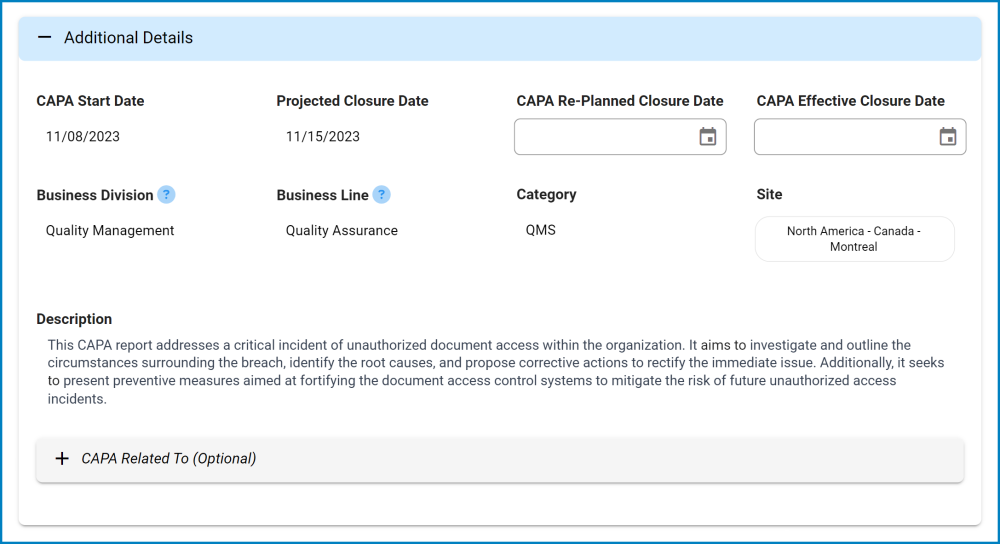Click the Category field label
The height and width of the screenshot is (544, 1000).
click(x=546, y=195)
